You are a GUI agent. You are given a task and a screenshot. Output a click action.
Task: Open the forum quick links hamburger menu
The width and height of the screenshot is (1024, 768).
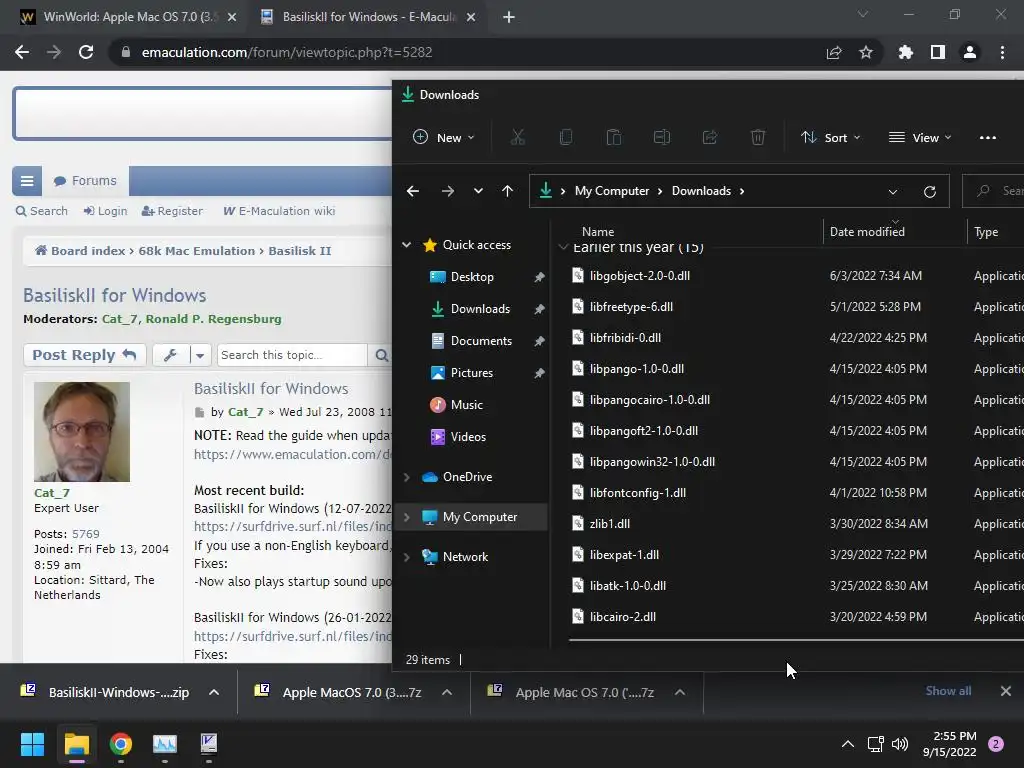(x=27, y=181)
